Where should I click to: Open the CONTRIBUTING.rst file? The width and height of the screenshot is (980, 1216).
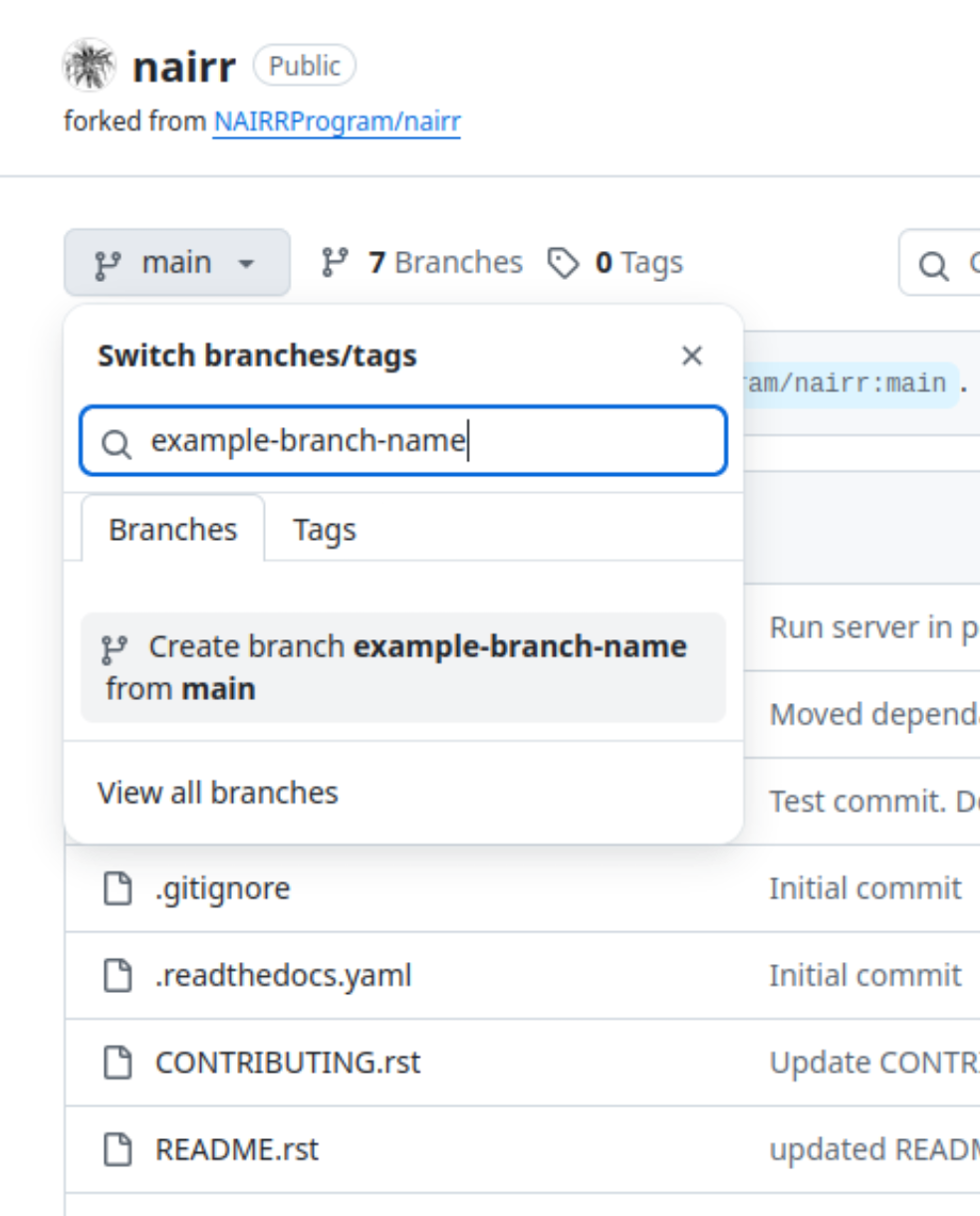point(288,1063)
